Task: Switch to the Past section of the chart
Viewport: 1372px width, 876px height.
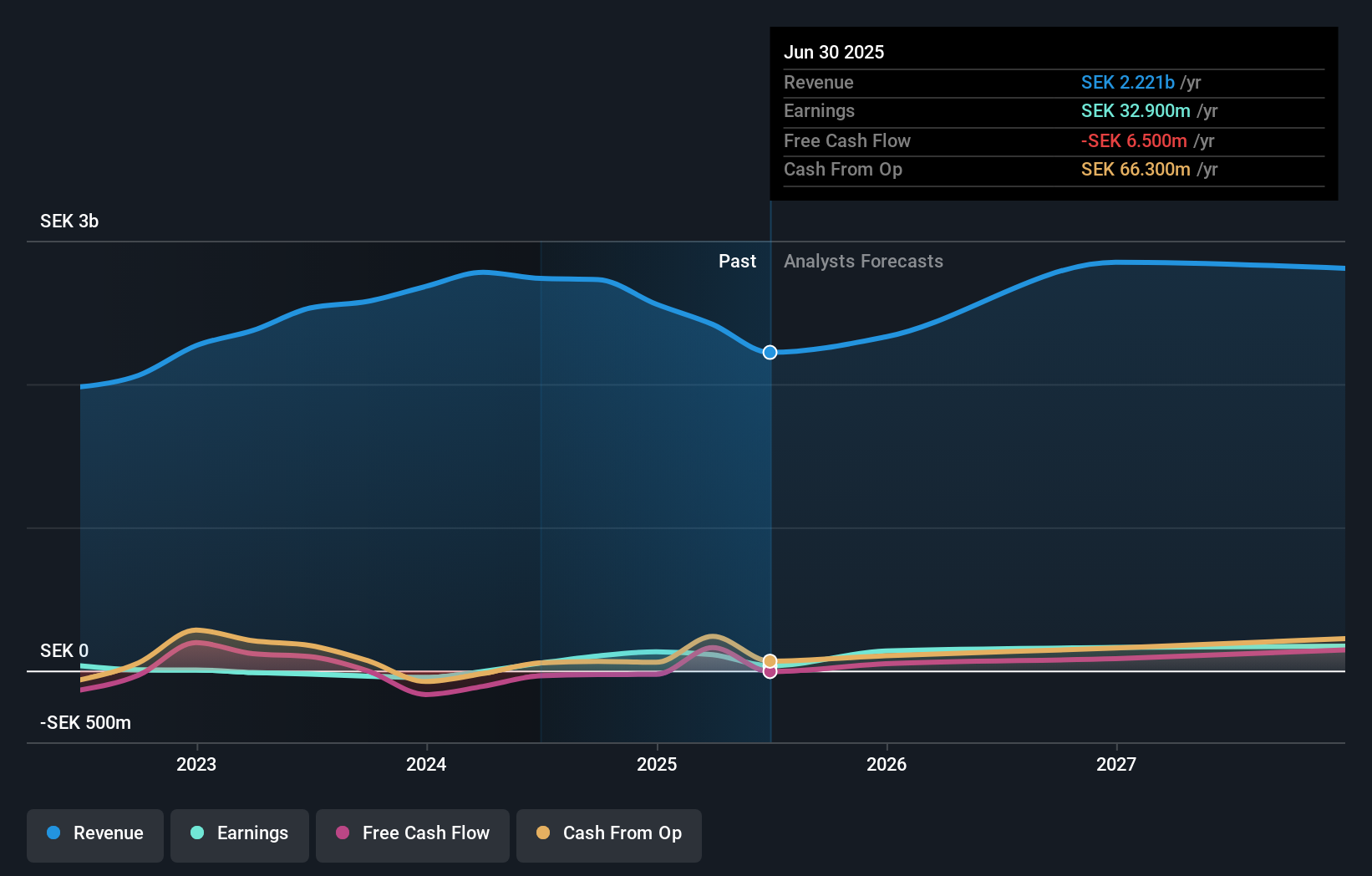Action: pos(737,261)
